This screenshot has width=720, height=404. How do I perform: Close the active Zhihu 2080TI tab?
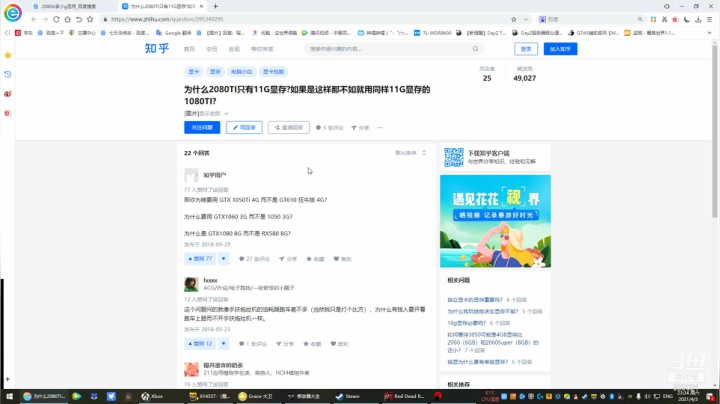point(201,6)
